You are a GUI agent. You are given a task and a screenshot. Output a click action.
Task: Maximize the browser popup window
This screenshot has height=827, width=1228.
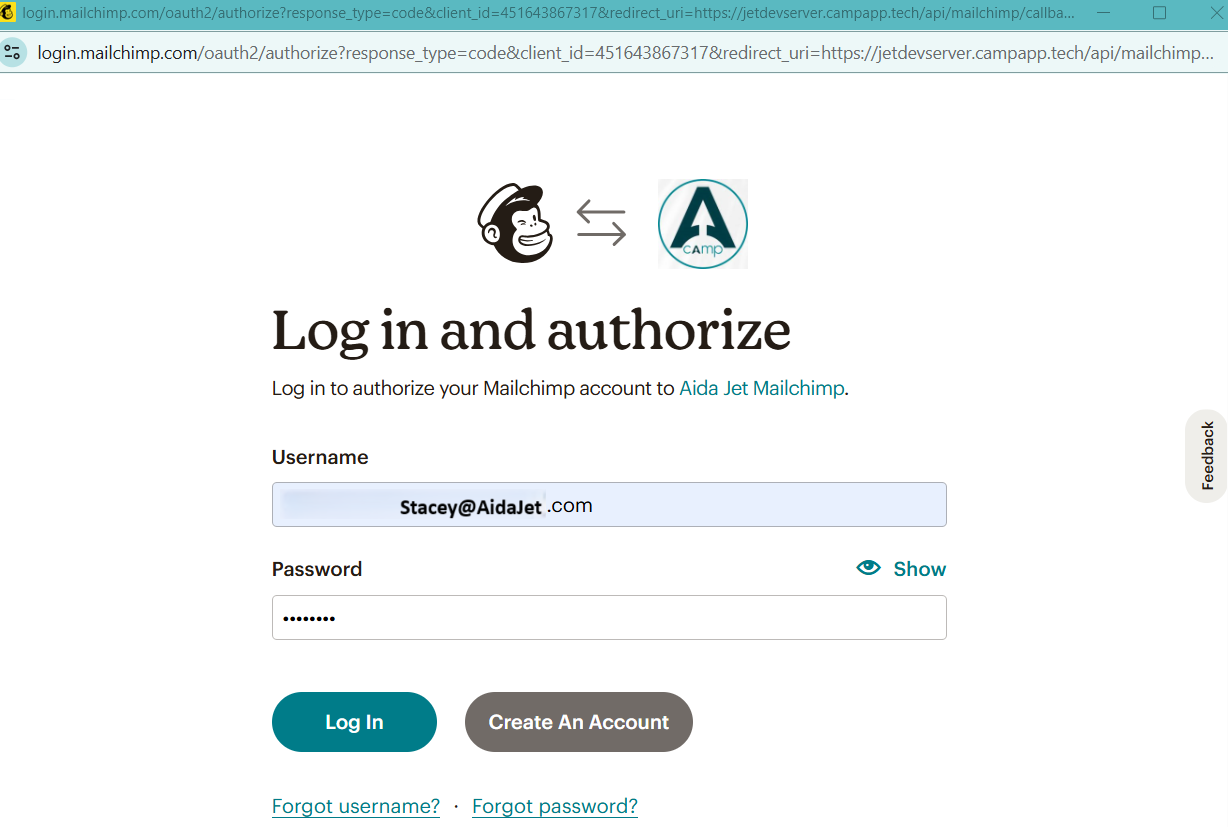point(1159,13)
